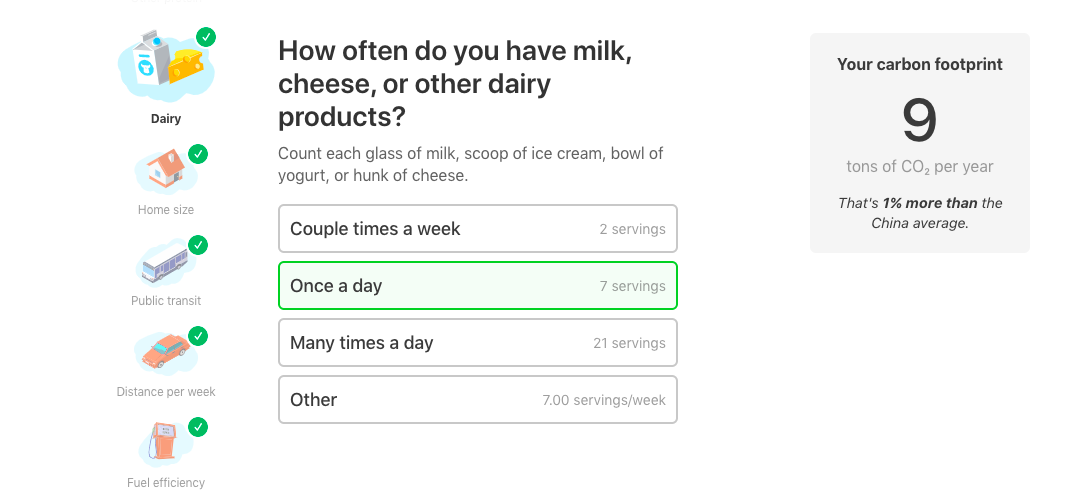This screenshot has height=501, width=1070.
Task: Click the "Dairy" step label
Action: pyautogui.click(x=166, y=119)
